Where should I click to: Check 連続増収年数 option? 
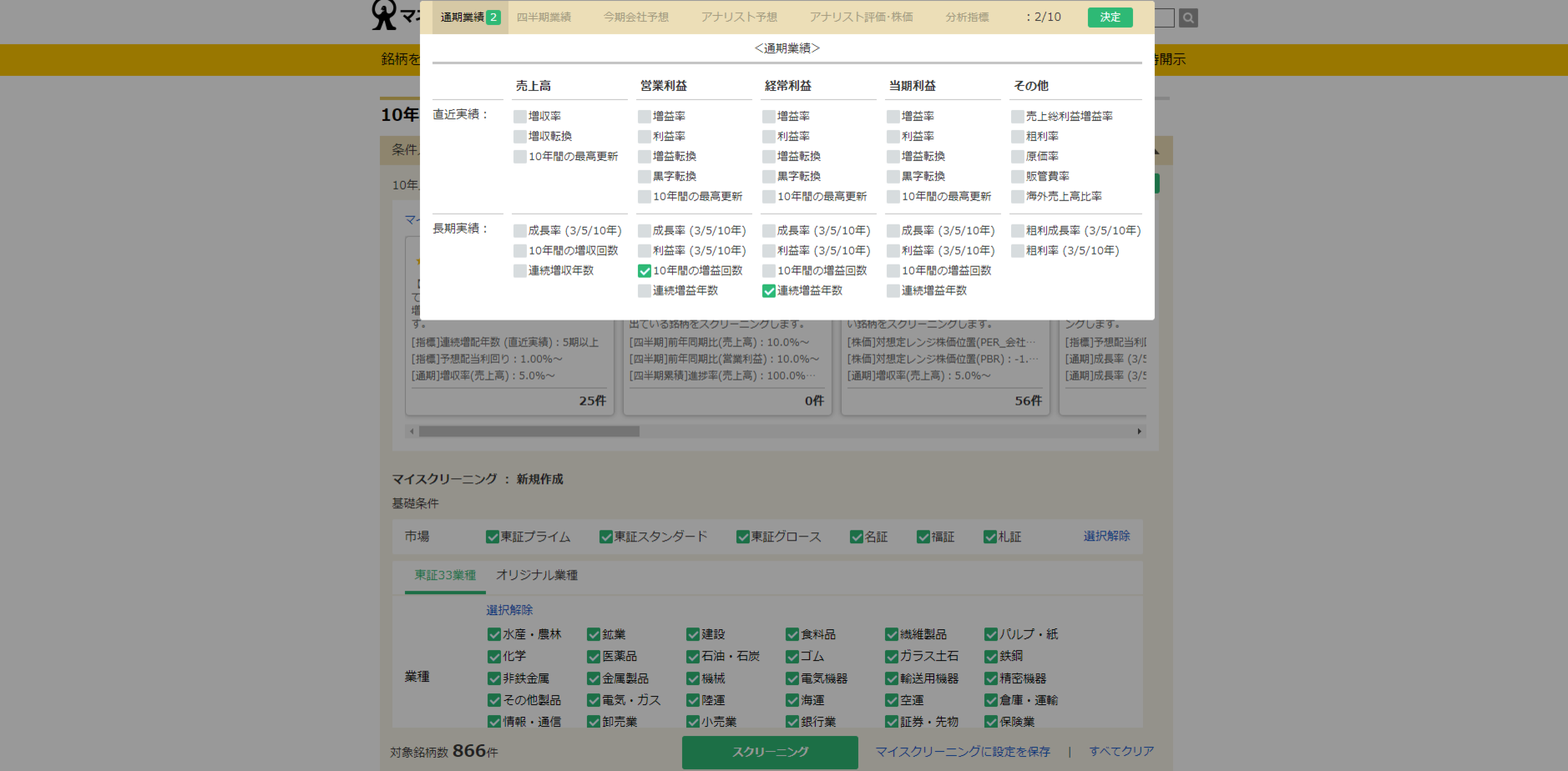coord(520,271)
